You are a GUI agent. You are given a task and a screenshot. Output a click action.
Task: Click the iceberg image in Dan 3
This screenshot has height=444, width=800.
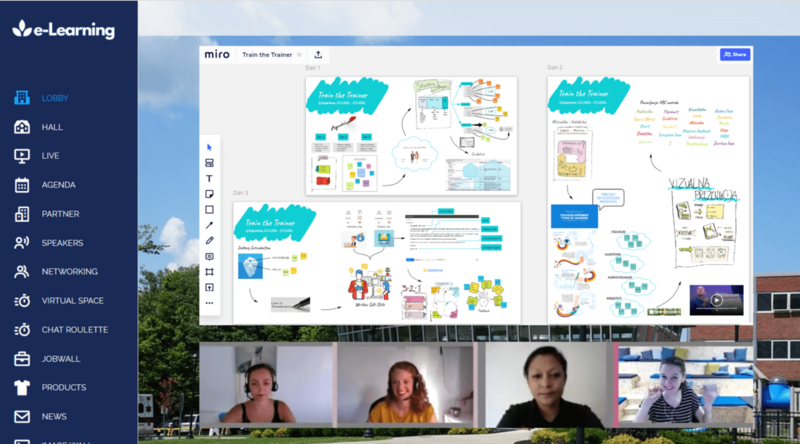[250, 265]
